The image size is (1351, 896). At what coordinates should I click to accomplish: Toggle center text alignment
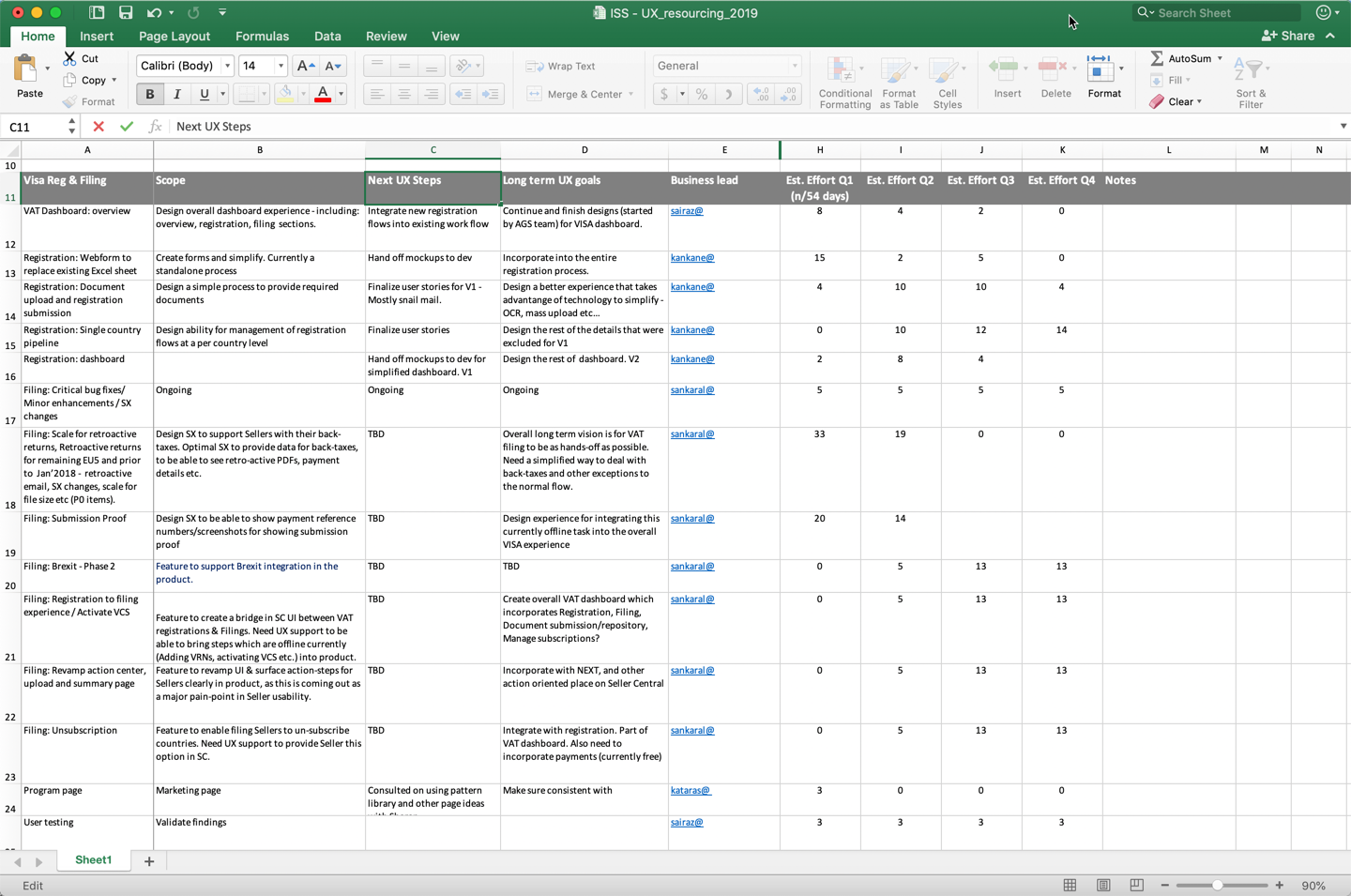(x=404, y=94)
